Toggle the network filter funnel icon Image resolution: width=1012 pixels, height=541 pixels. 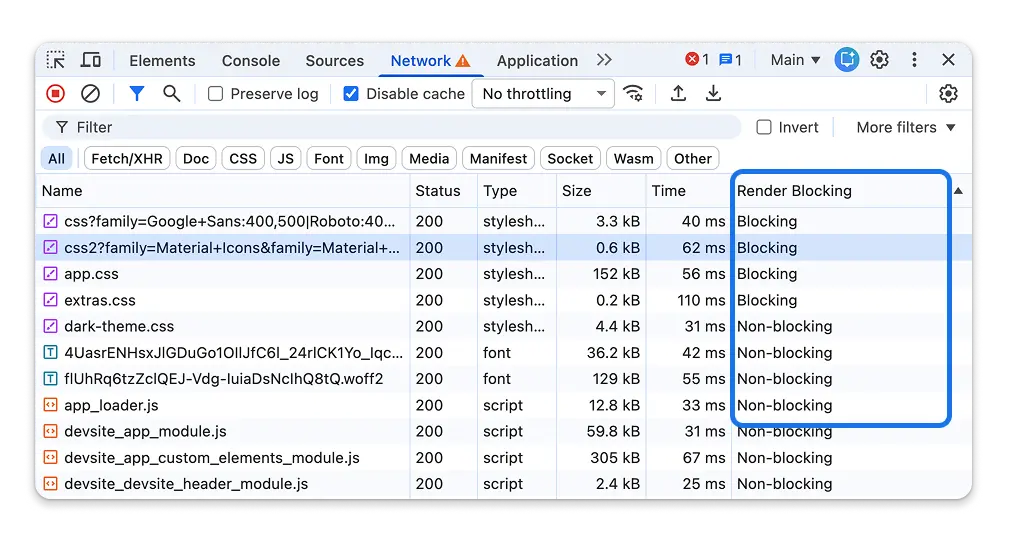tap(137, 94)
